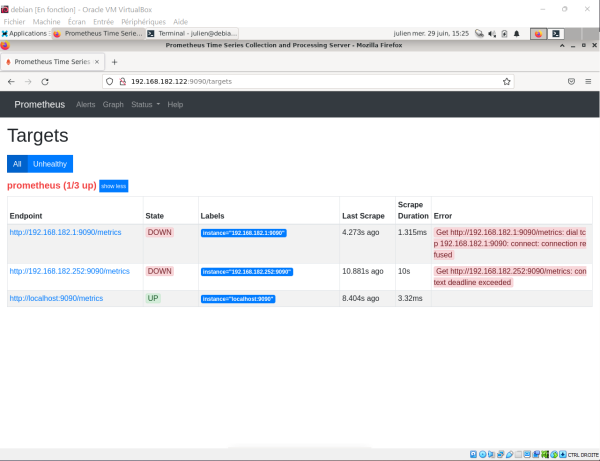The image size is (600, 461).
Task: Select the Unhealthy targets filter
Action: point(50,164)
